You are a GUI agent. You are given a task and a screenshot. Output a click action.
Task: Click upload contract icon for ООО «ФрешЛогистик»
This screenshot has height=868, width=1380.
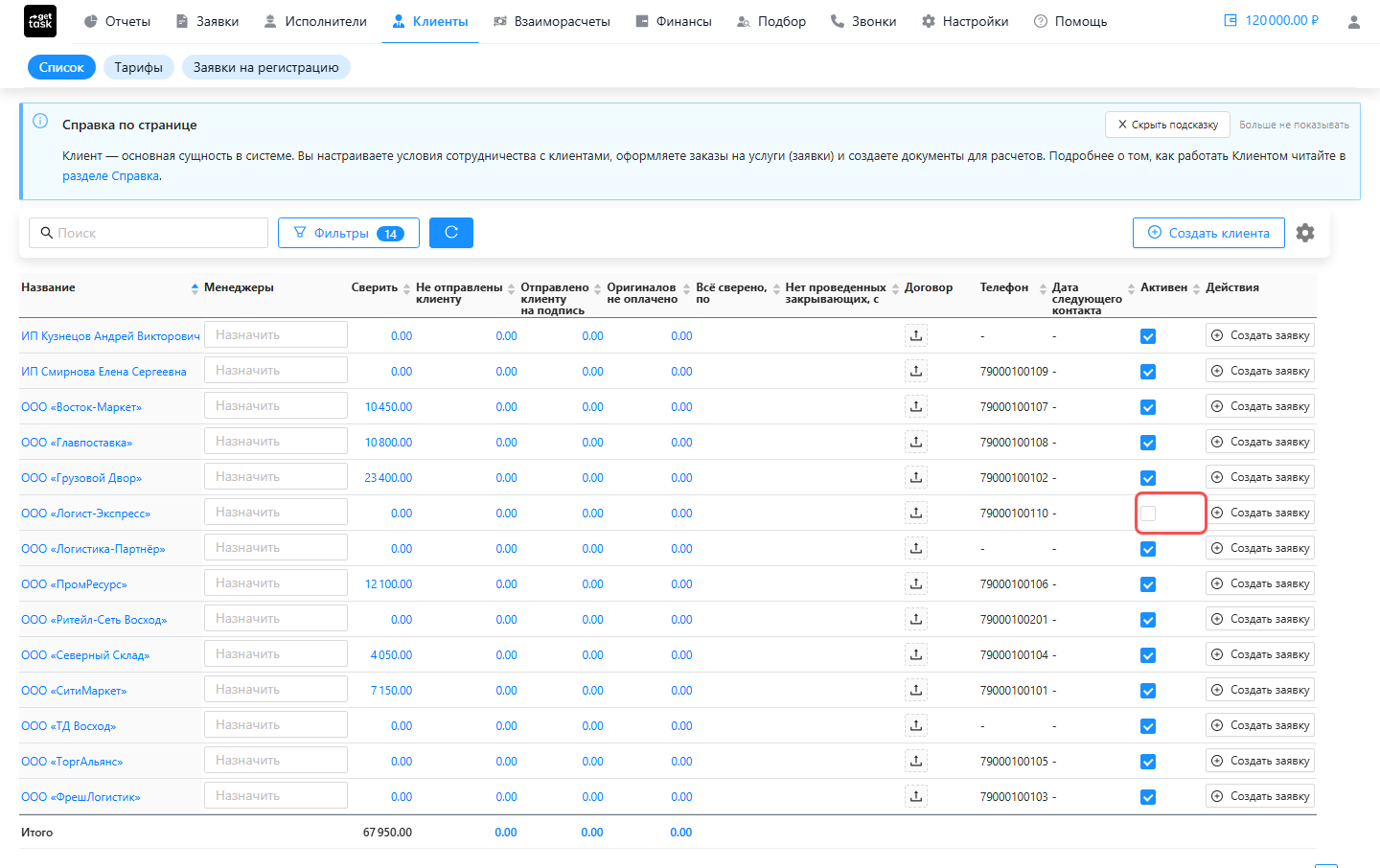(x=916, y=796)
